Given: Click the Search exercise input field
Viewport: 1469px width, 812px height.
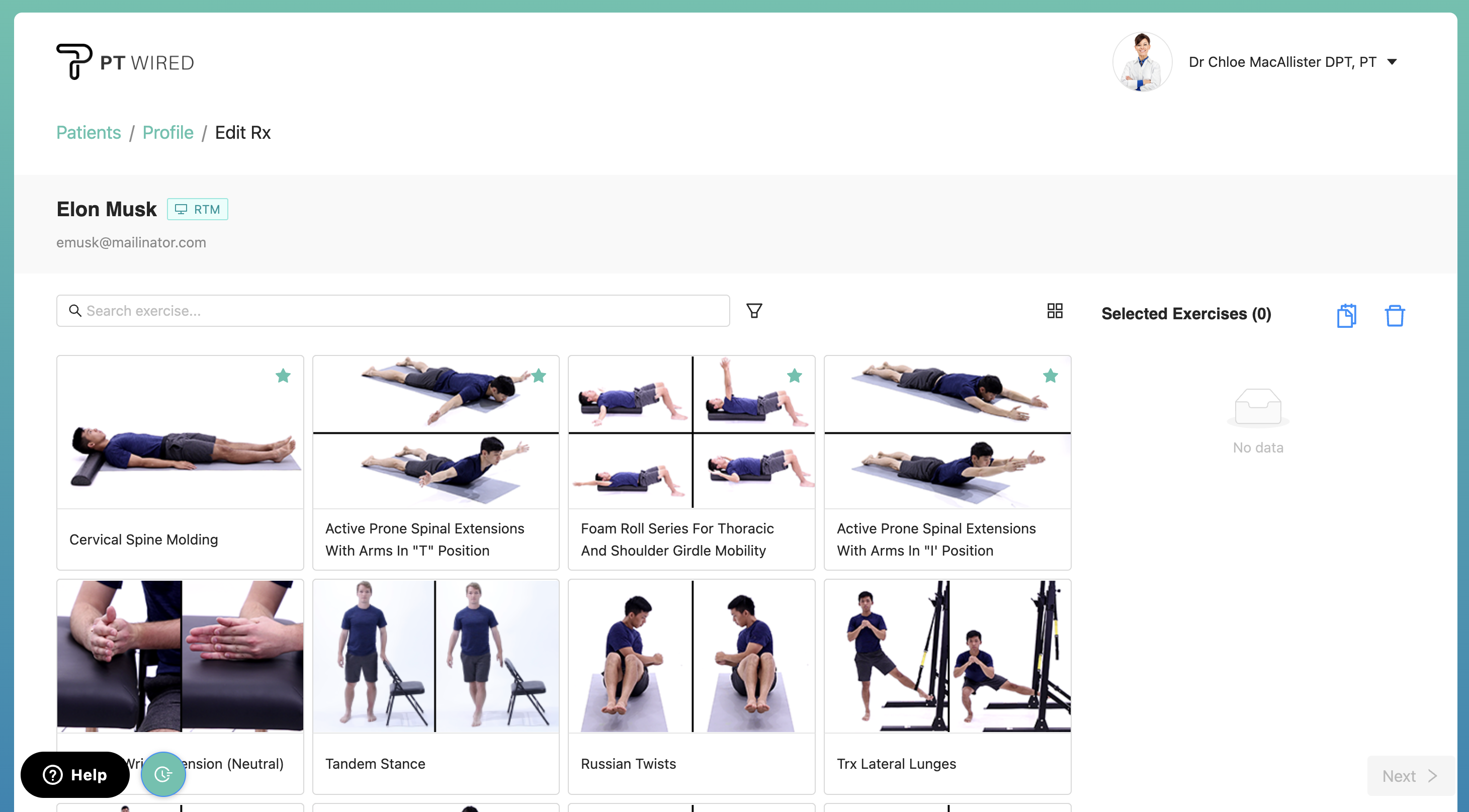Looking at the screenshot, I should point(393,311).
